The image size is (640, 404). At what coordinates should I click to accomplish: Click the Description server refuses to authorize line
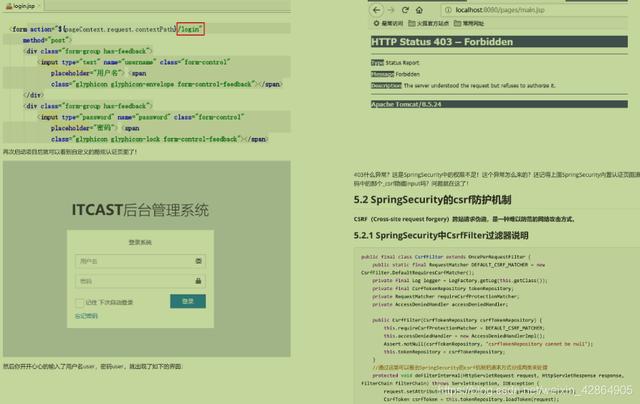(x=463, y=86)
